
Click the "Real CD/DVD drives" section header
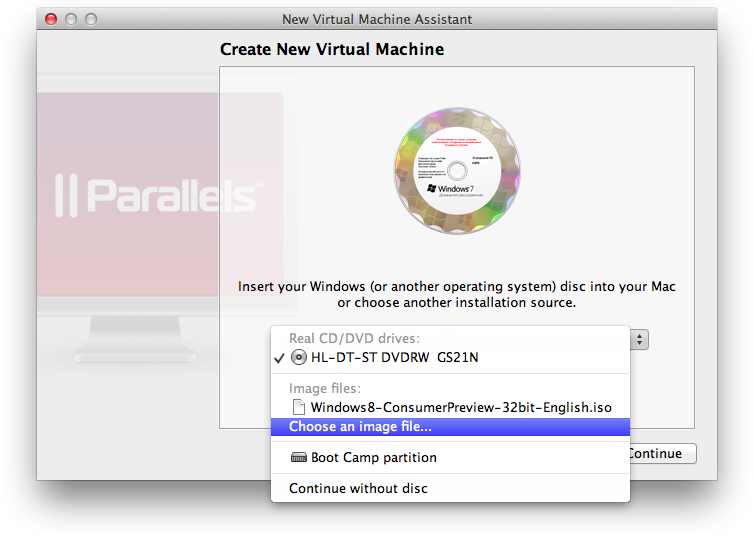point(354,338)
